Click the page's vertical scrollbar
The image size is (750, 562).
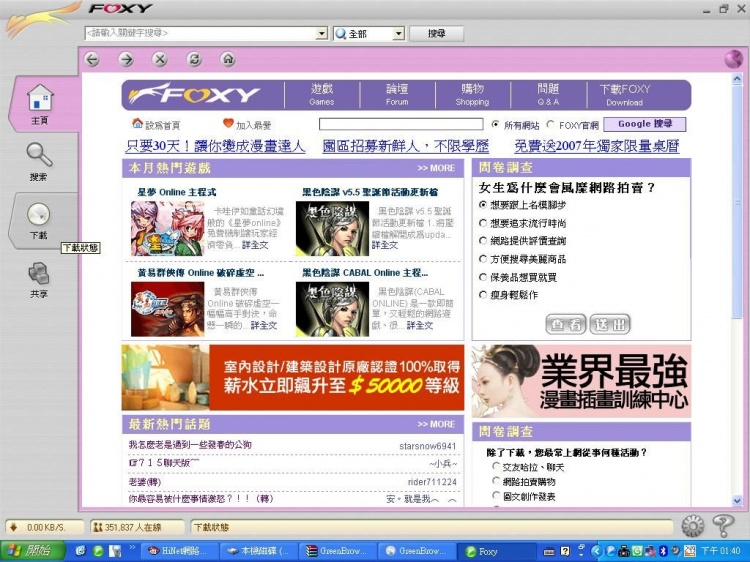coord(738,300)
